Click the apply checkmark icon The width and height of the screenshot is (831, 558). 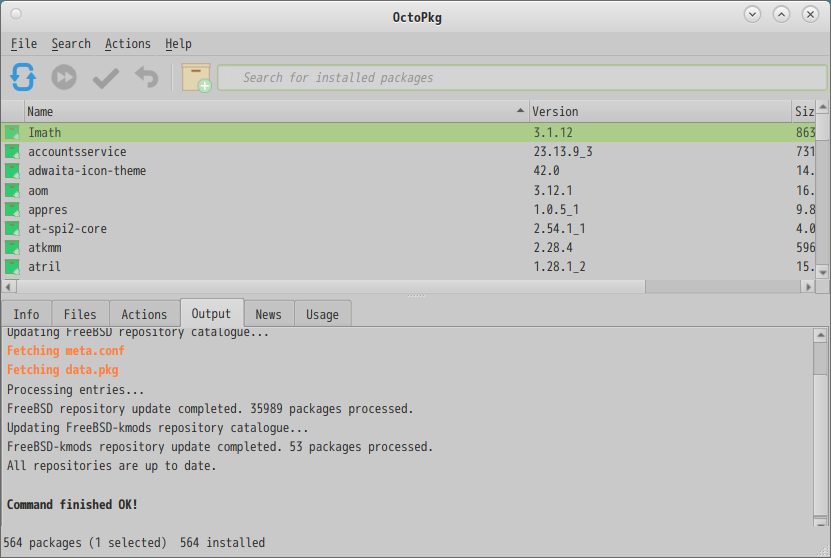click(x=105, y=78)
